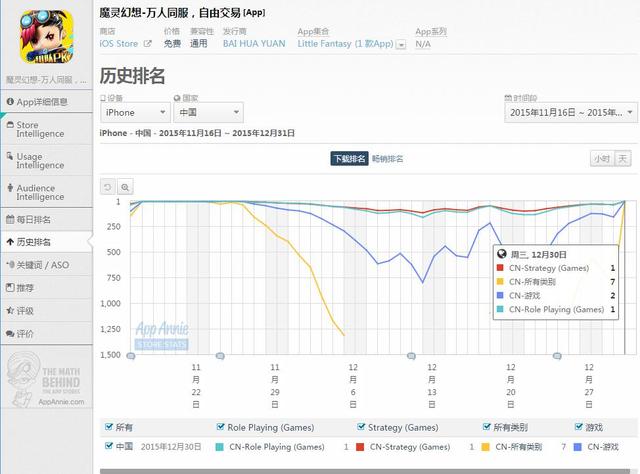Click the icon beside 推荐
The height and width of the screenshot is (474, 640).
point(10,287)
